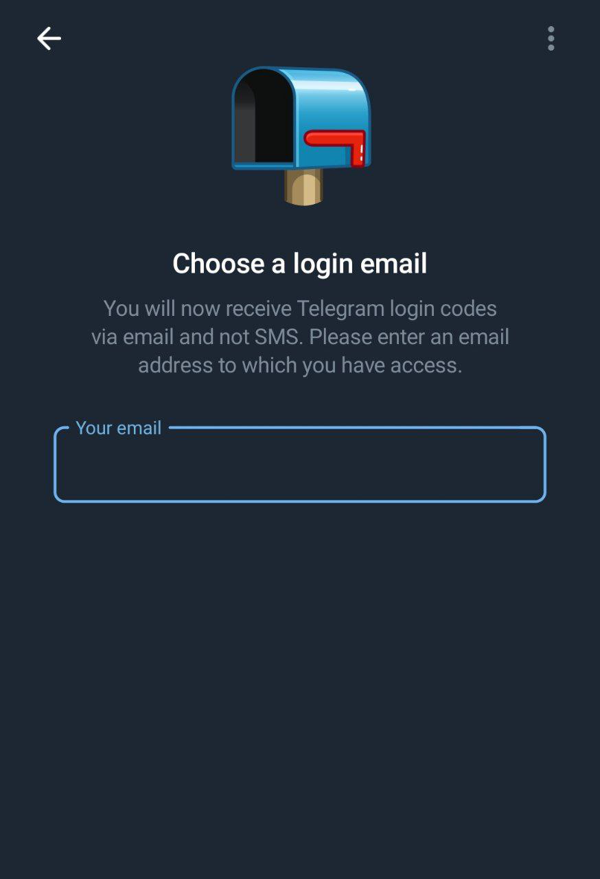Click the word 'login' in the heading
Screen dimensions: 600x879
click(322, 265)
